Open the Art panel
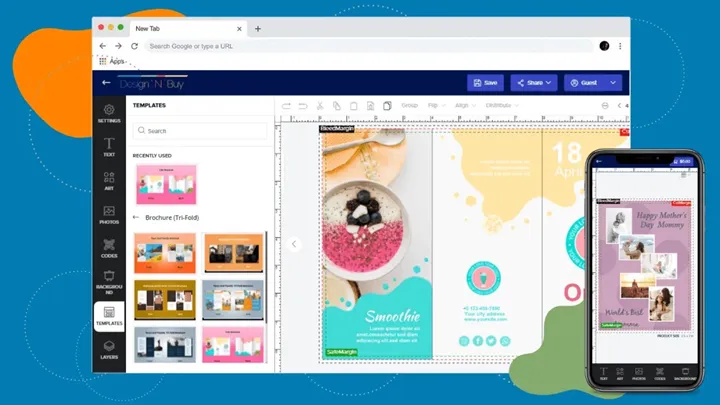720x405 pixels. click(109, 181)
